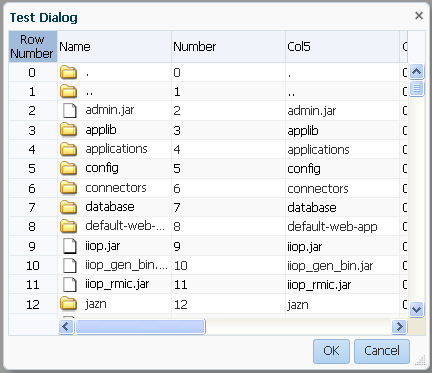Click folder icon beside config
This screenshot has height=373, width=432.
(68, 168)
